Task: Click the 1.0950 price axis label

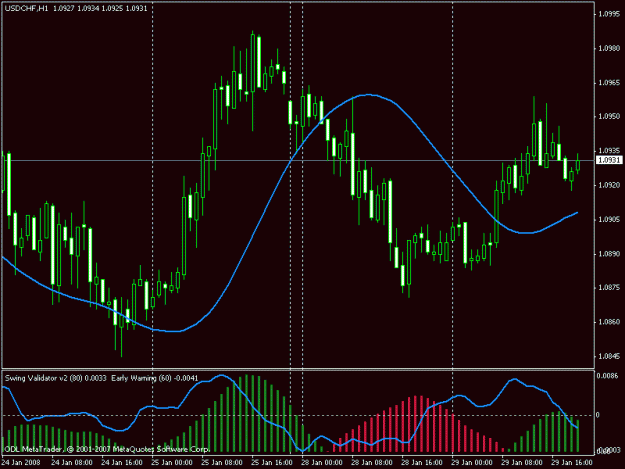Action: pyautogui.click(x=609, y=117)
